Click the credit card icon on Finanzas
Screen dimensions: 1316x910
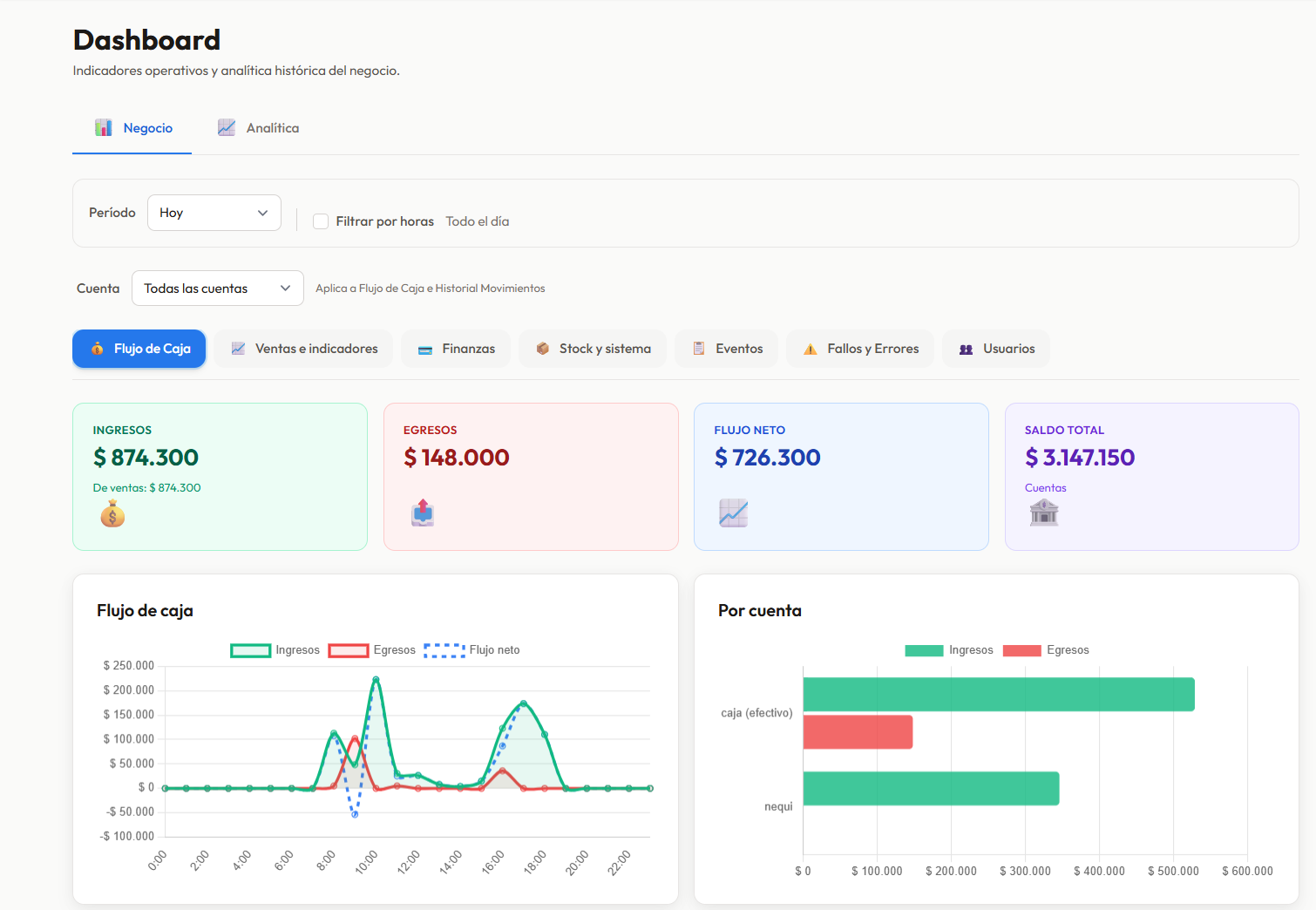pos(425,350)
